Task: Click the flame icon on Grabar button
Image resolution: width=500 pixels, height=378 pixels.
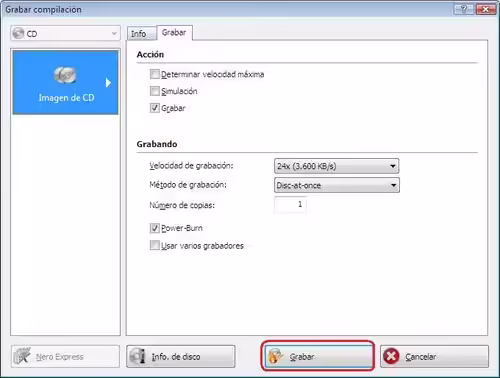Action: point(275,356)
